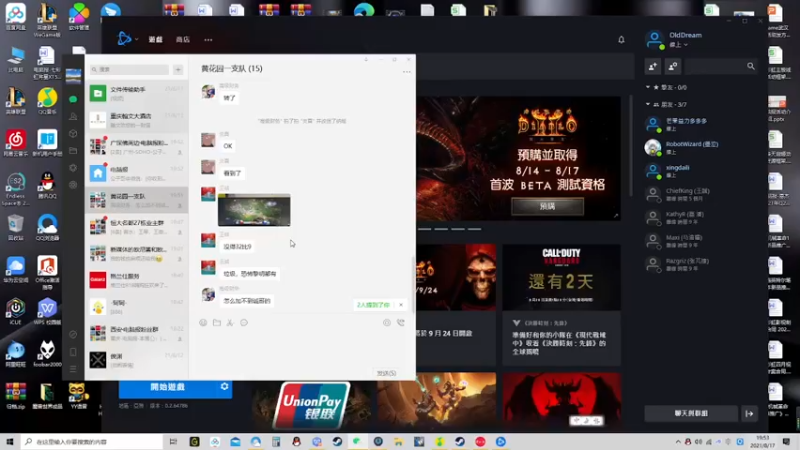
Task: Open the WeChat favorites cube icon
Action: pos(73,134)
